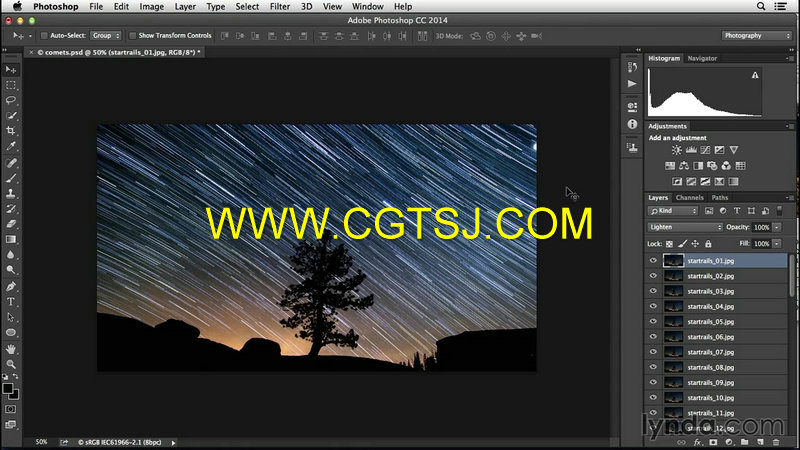
Task: Select the History Brush tool
Action: coord(11,209)
